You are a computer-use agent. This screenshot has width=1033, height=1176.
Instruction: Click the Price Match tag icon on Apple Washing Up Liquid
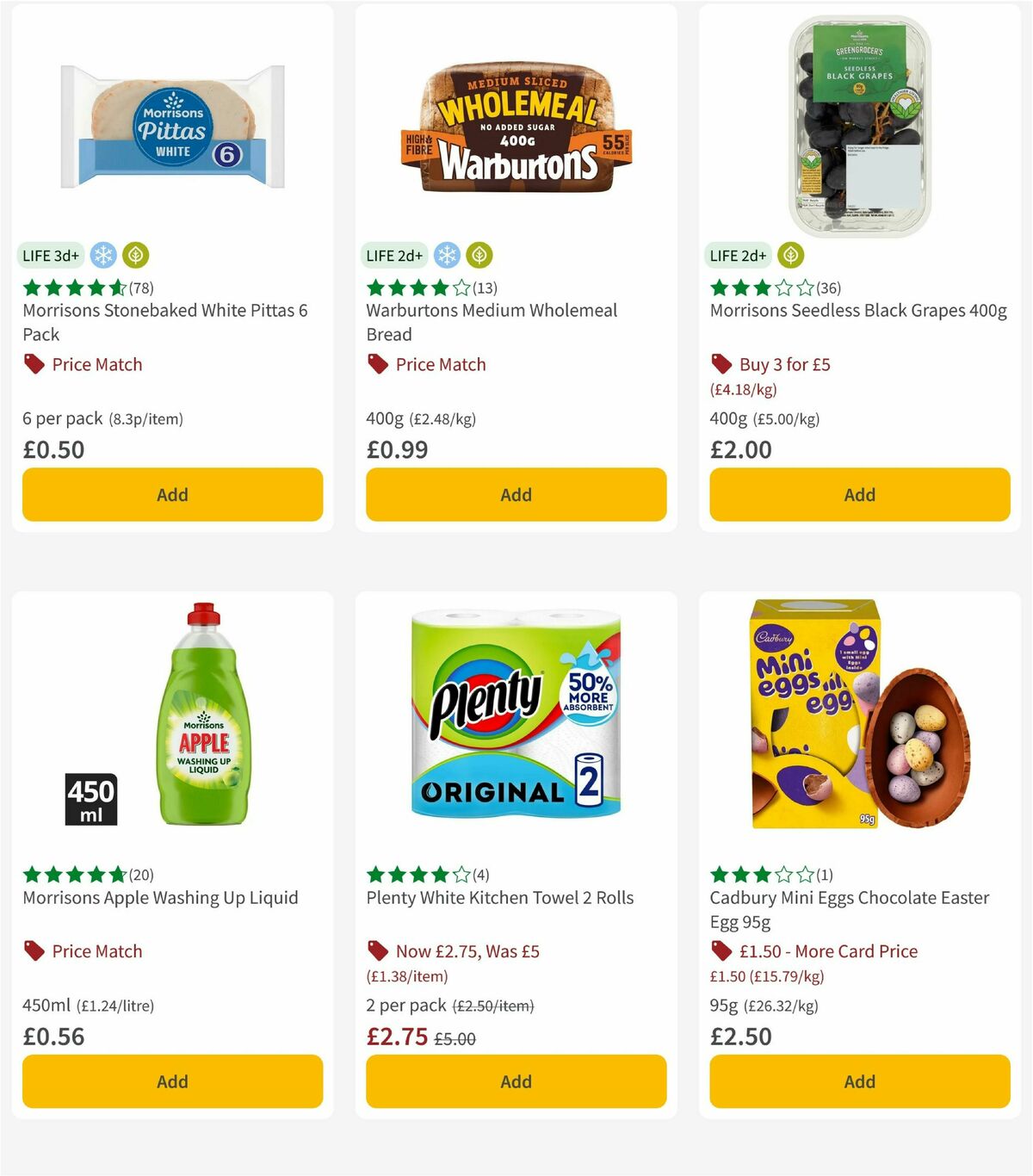pos(32,952)
